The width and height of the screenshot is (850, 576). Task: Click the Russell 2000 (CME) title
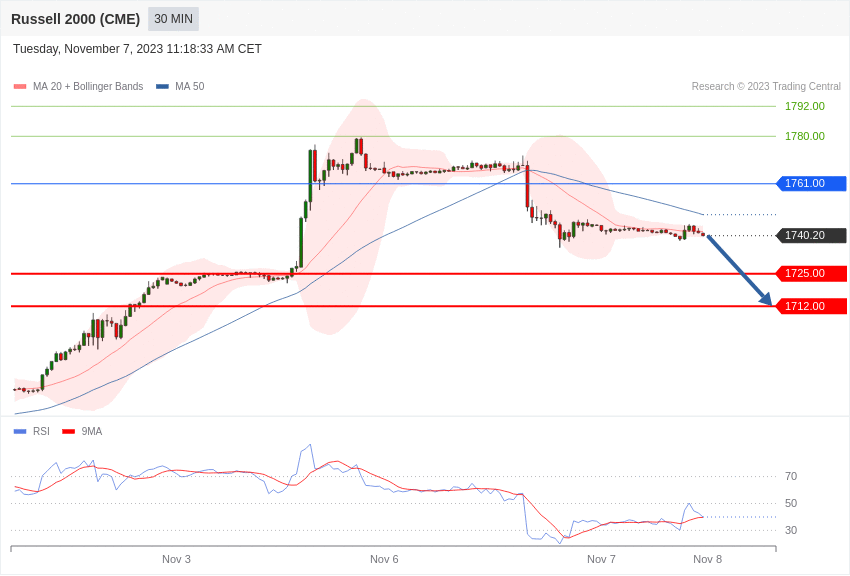(75, 19)
